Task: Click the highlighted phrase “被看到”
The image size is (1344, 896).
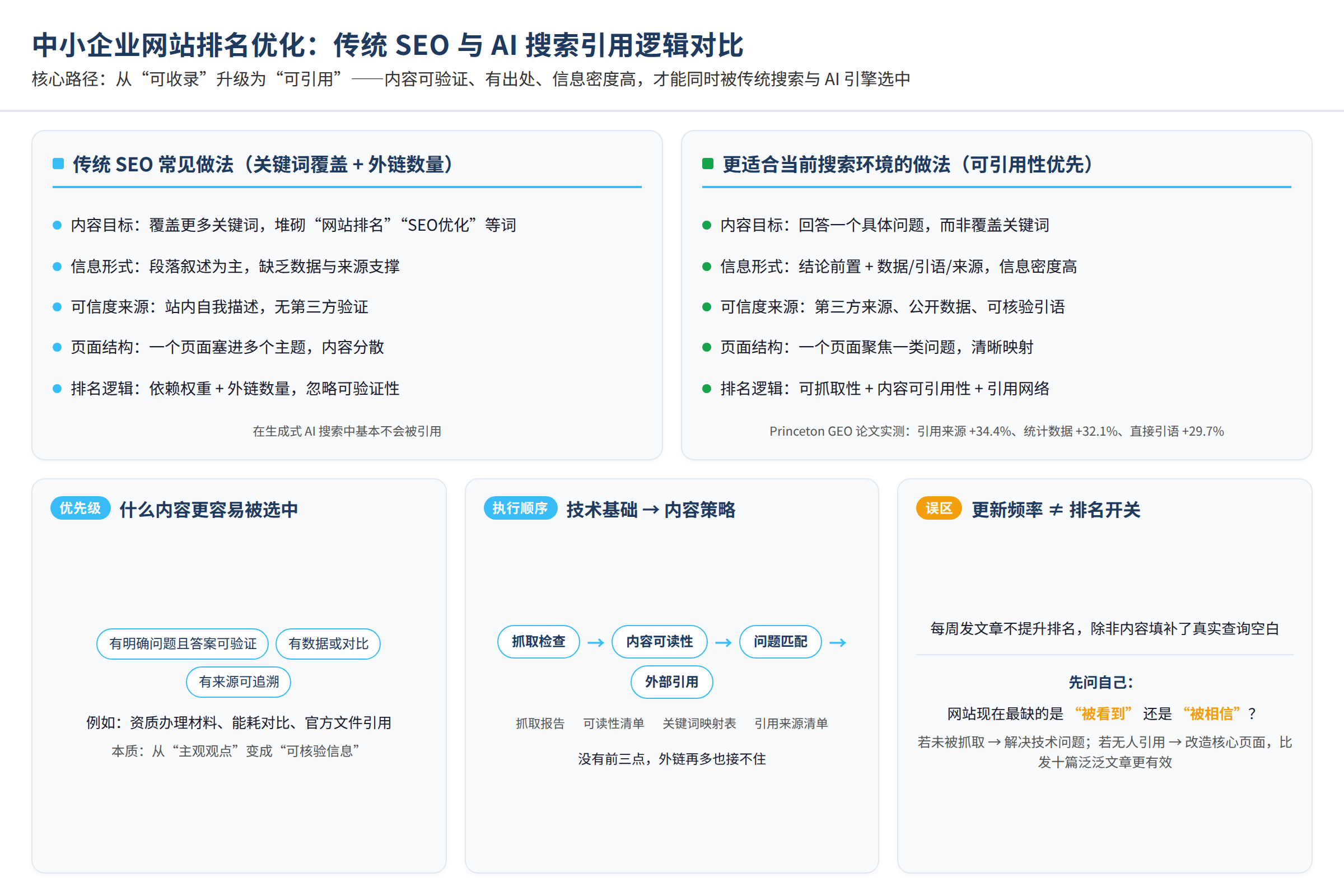Action: point(1103,713)
